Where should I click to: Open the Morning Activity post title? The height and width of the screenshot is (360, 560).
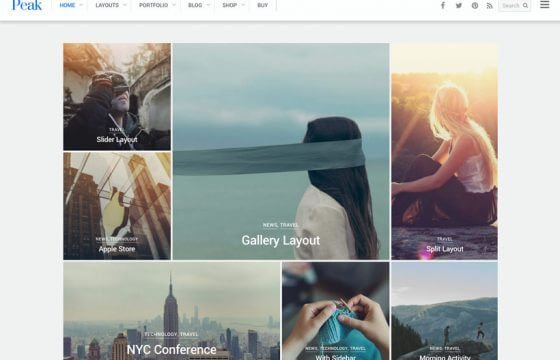(445, 357)
